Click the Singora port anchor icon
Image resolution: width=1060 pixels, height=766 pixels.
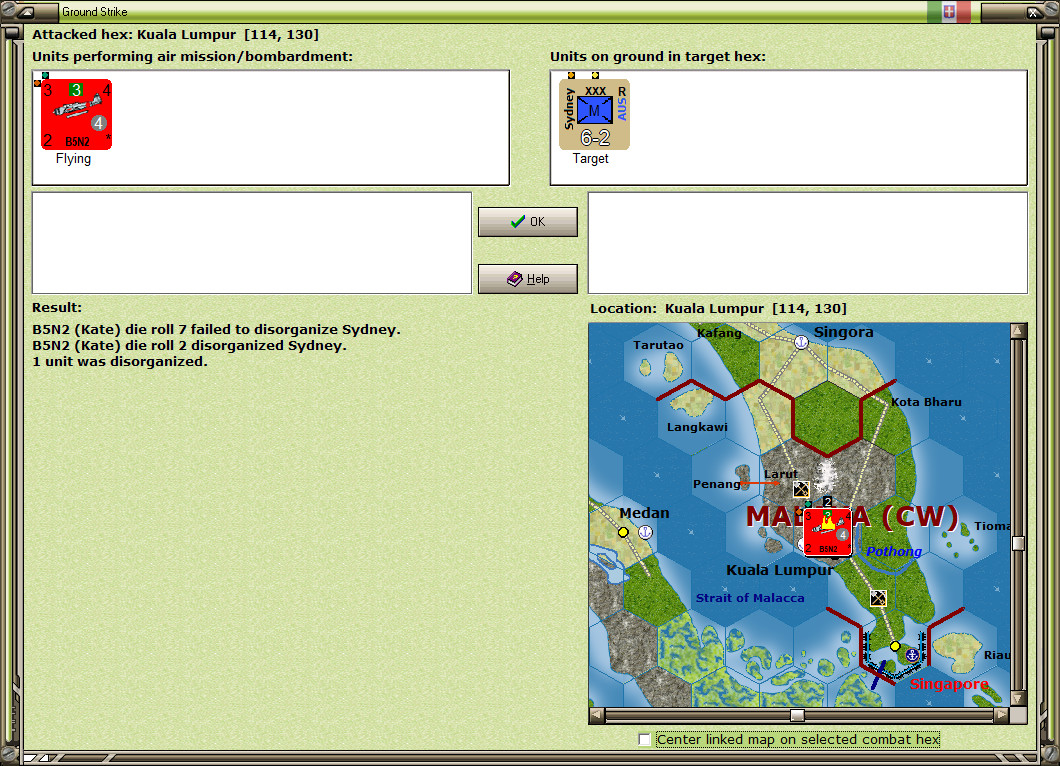[x=801, y=342]
